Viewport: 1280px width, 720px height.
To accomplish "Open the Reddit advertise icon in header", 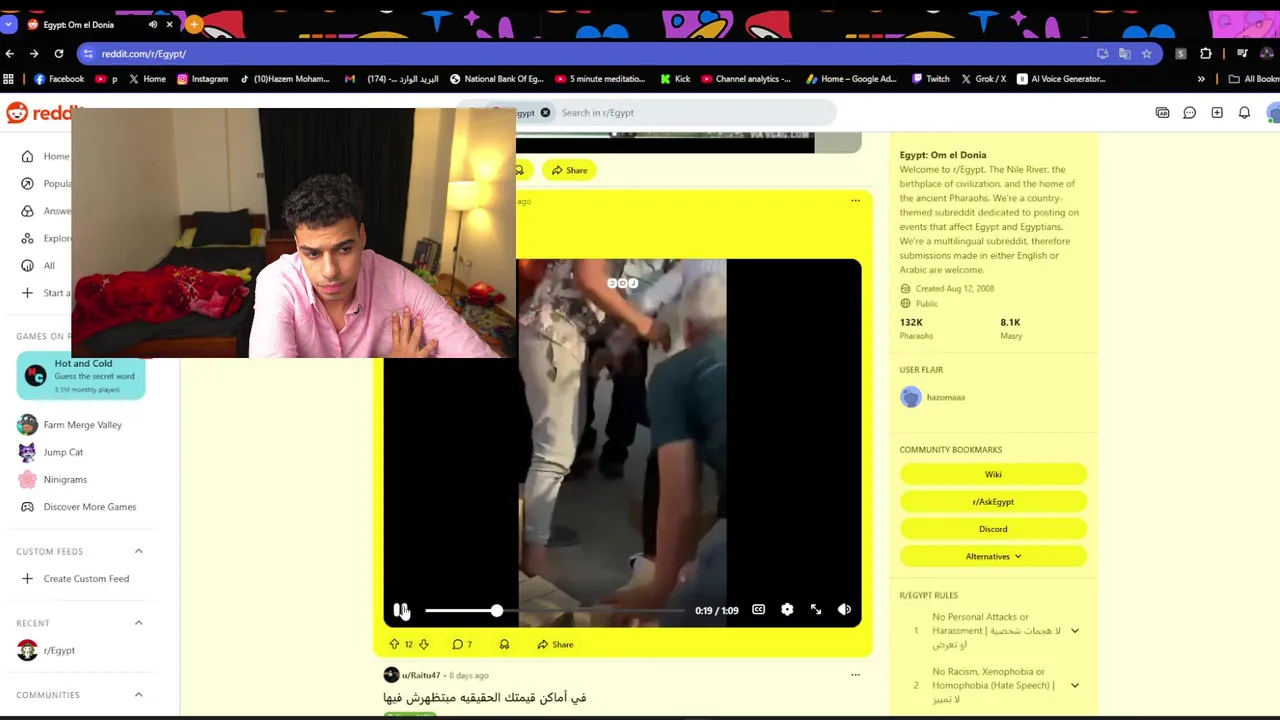I will (x=1162, y=113).
